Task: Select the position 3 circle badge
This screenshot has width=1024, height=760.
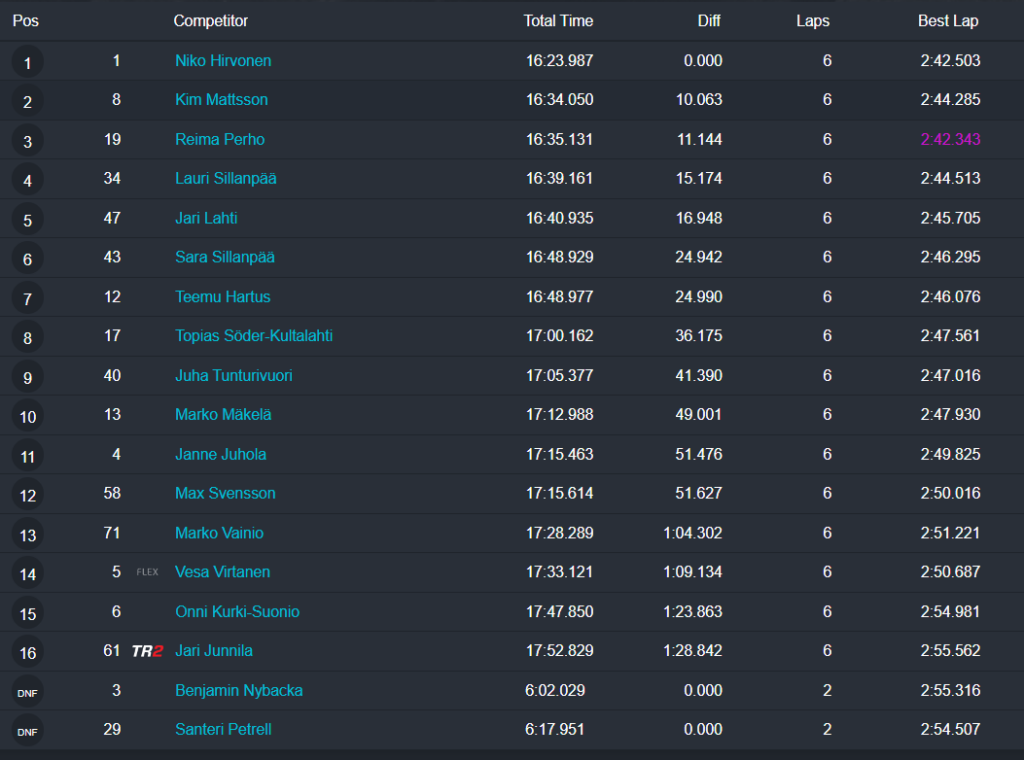Action: pos(27,141)
